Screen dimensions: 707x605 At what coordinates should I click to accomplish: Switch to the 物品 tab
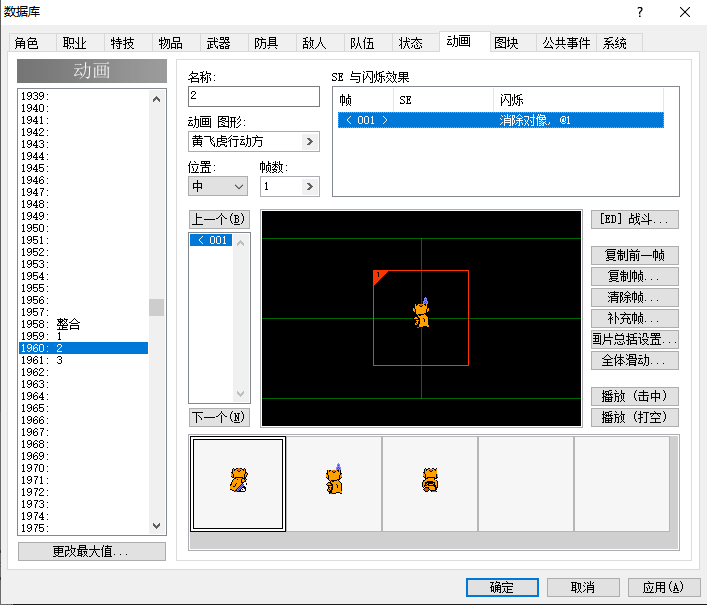(x=175, y=43)
